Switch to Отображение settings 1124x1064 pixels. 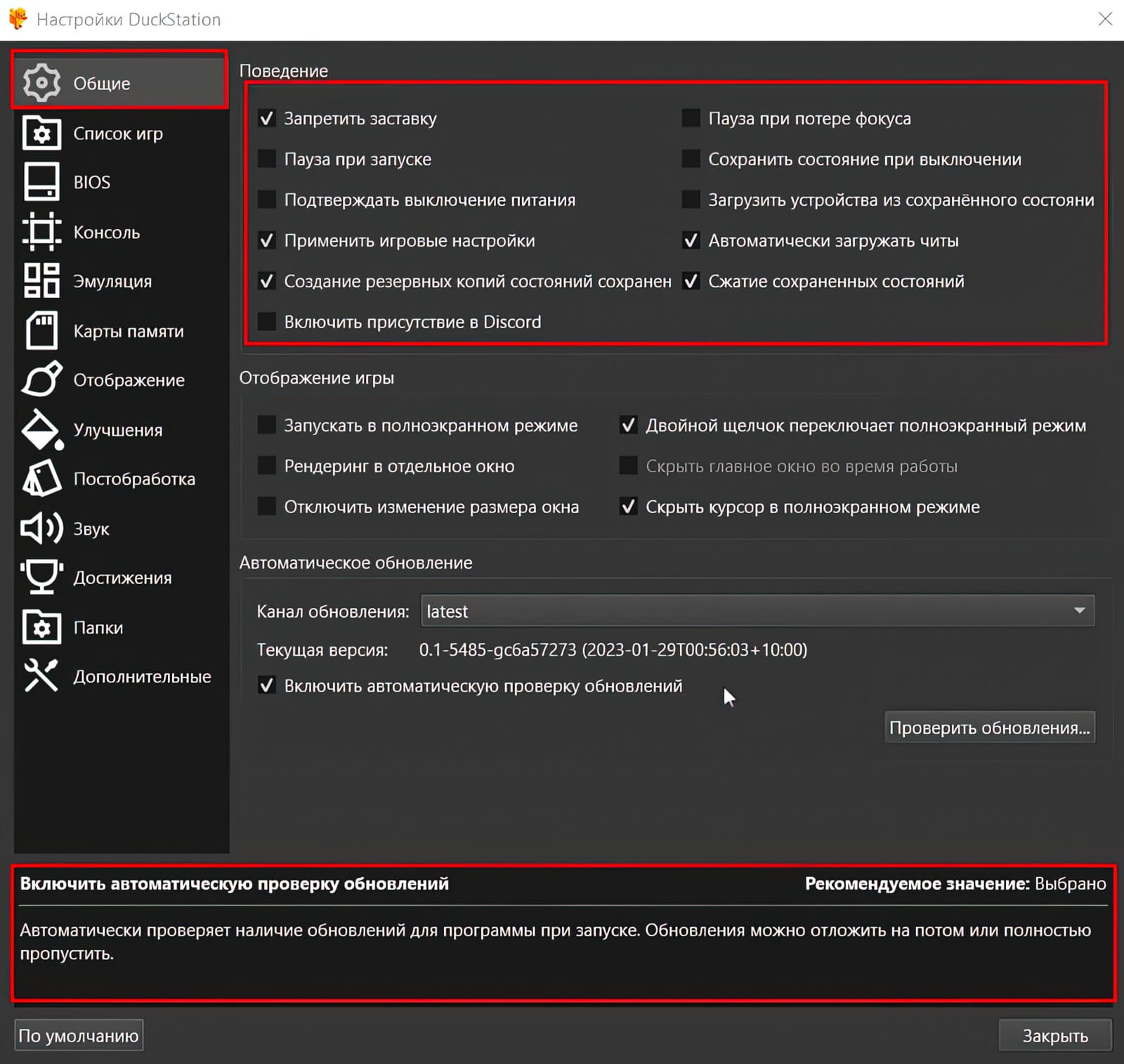click(x=120, y=379)
